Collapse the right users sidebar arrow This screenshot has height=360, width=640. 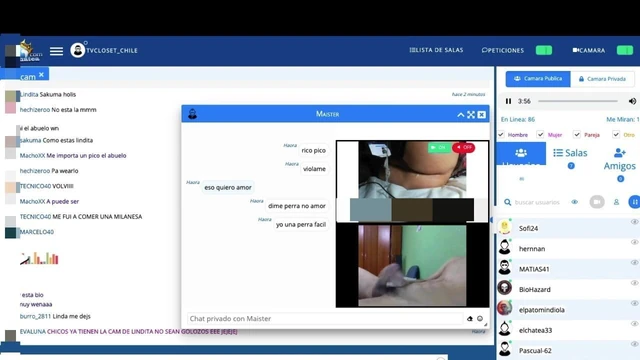(x=492, y=220)
